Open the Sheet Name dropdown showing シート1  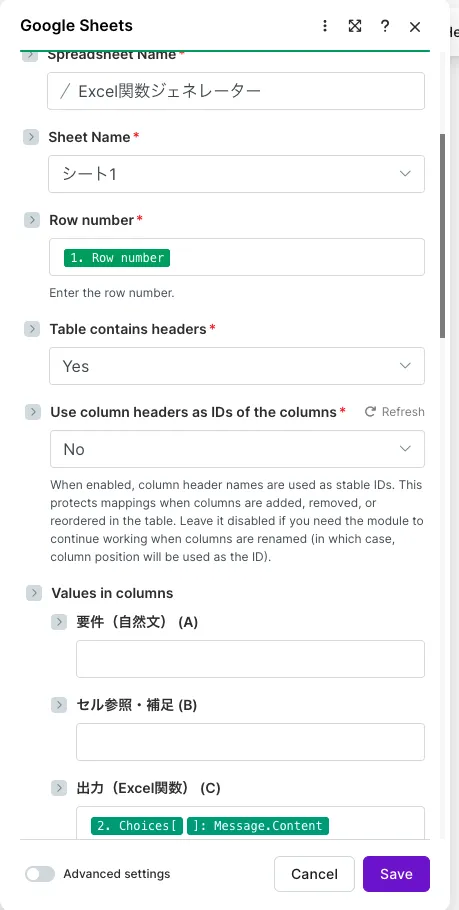(x=236, y=174)
